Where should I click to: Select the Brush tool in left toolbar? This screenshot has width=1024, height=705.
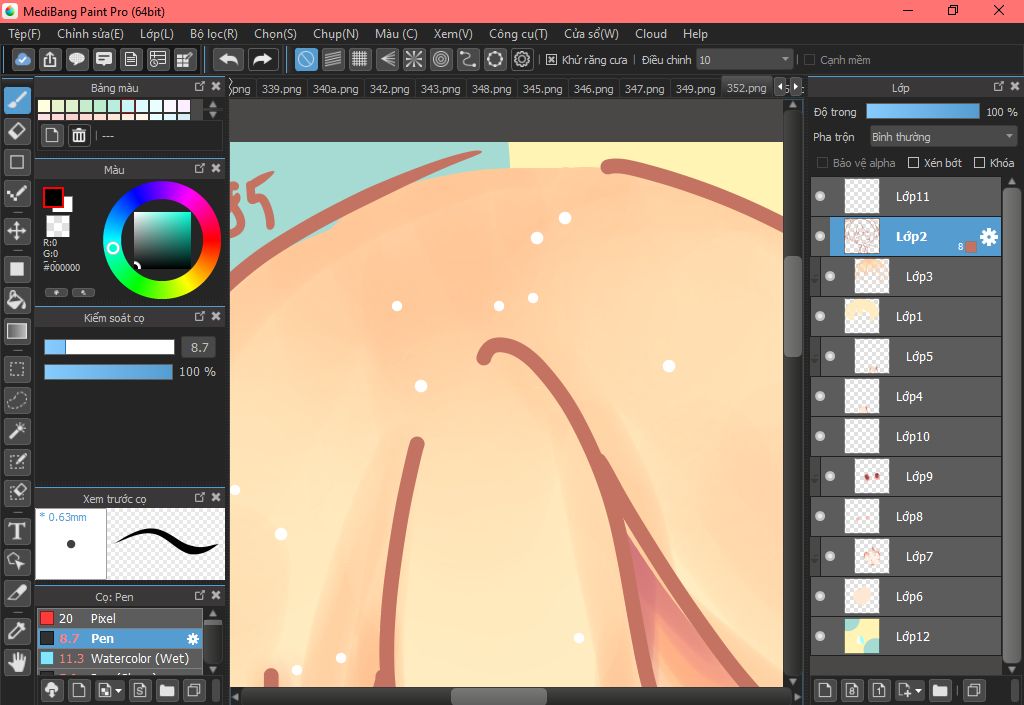point(17,101)
